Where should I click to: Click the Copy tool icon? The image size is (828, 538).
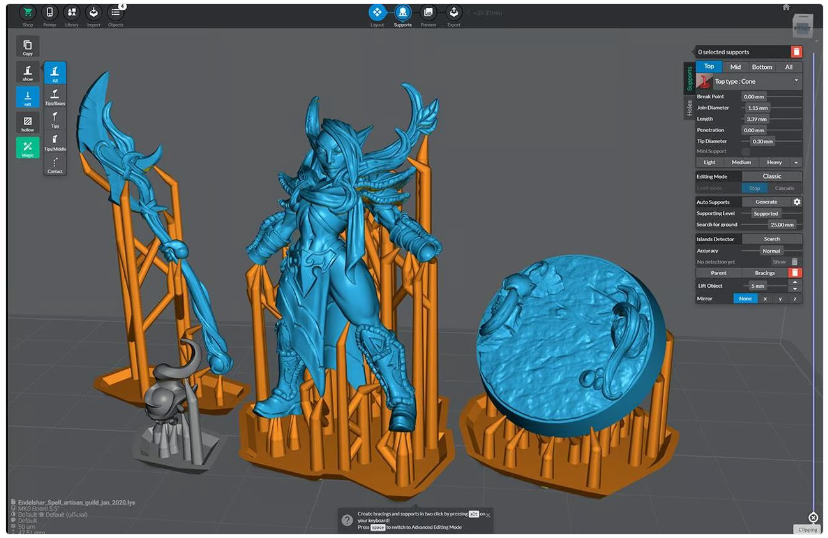27,46
